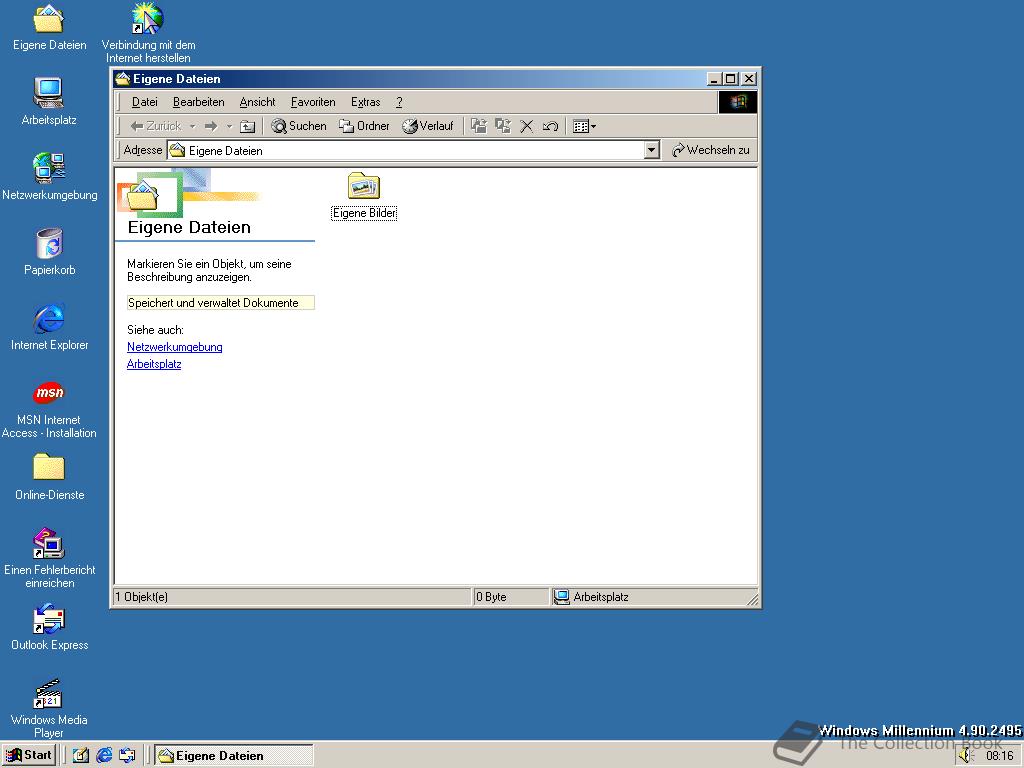This screenshot has width=1024, height=768.
Task: Click the volume speaker tray icon
Action: [967, 756]
